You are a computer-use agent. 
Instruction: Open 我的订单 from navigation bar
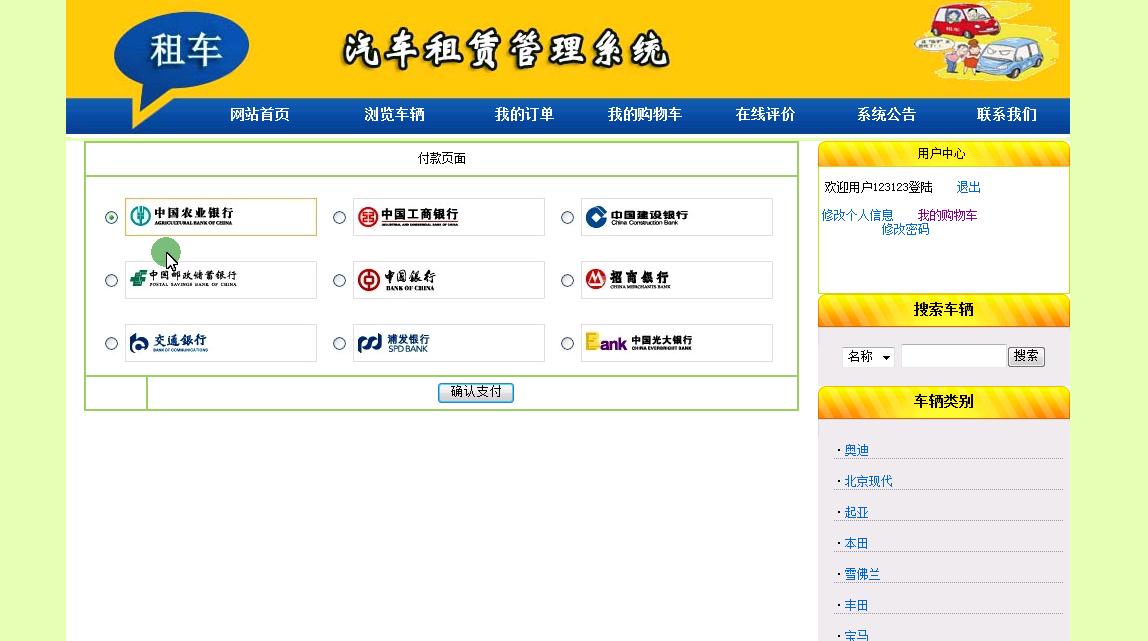pos(524,114)
